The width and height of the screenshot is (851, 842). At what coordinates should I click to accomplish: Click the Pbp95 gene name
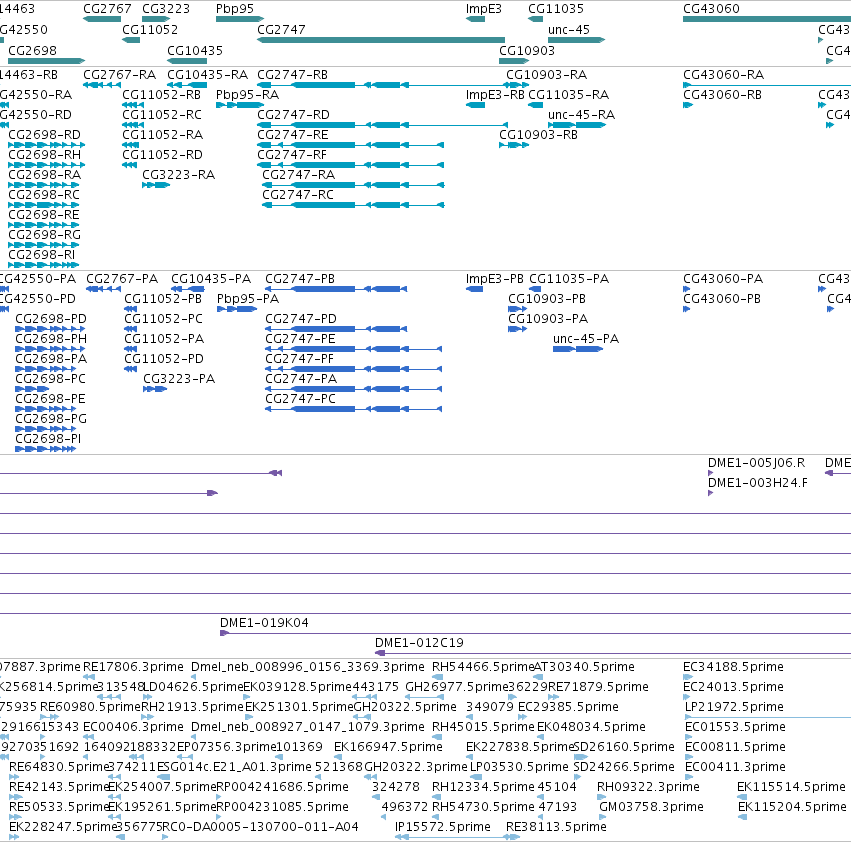pyautogui.click(x=234, y=9)
